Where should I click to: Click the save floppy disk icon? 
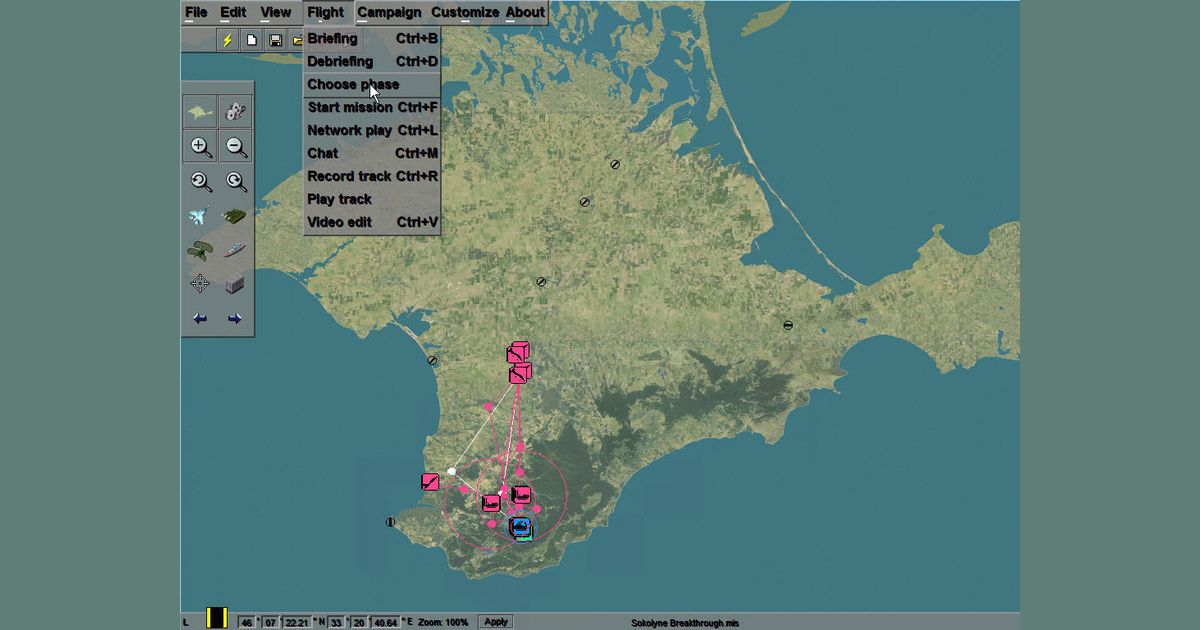point(275,40)
